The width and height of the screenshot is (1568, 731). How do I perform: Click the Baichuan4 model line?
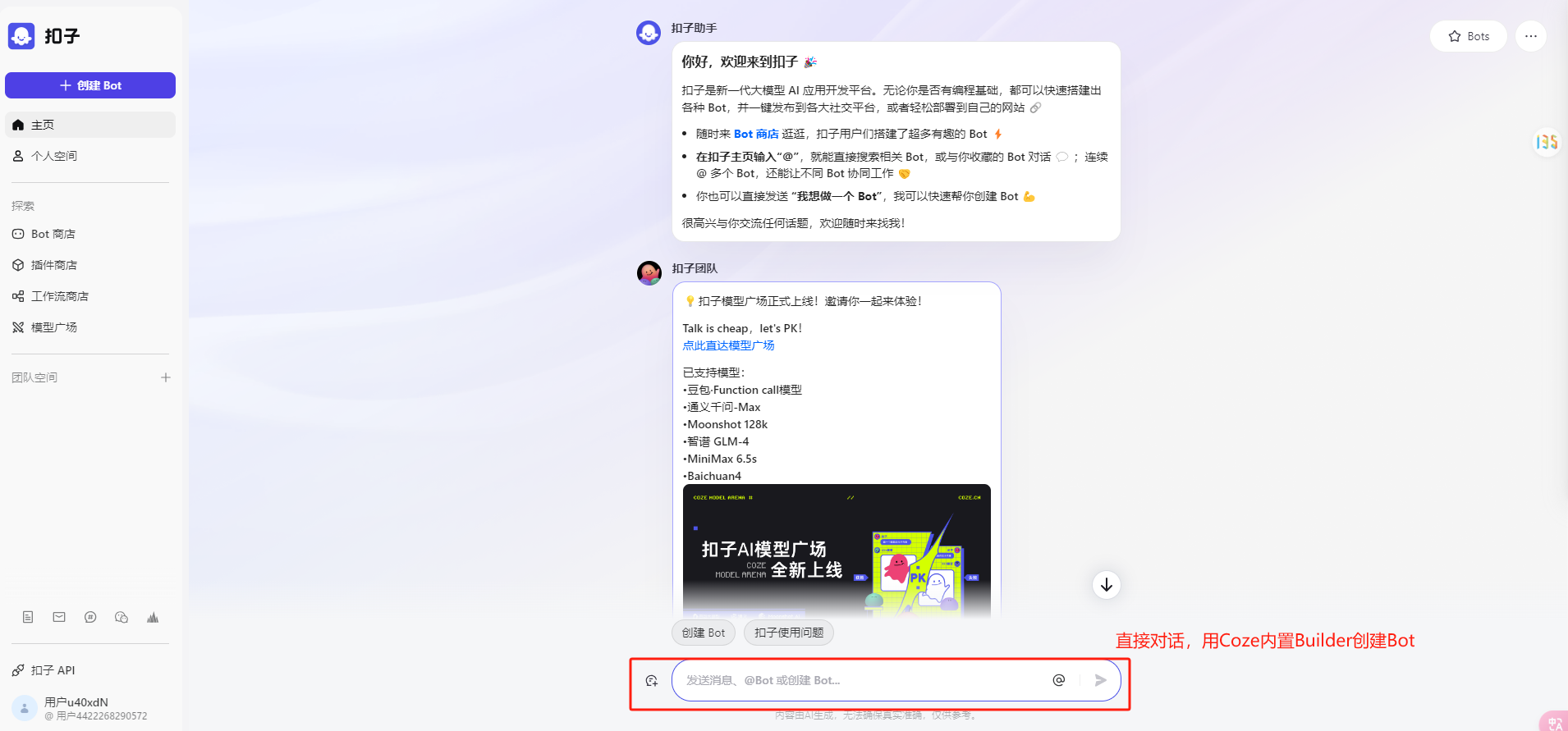(713, 476)
